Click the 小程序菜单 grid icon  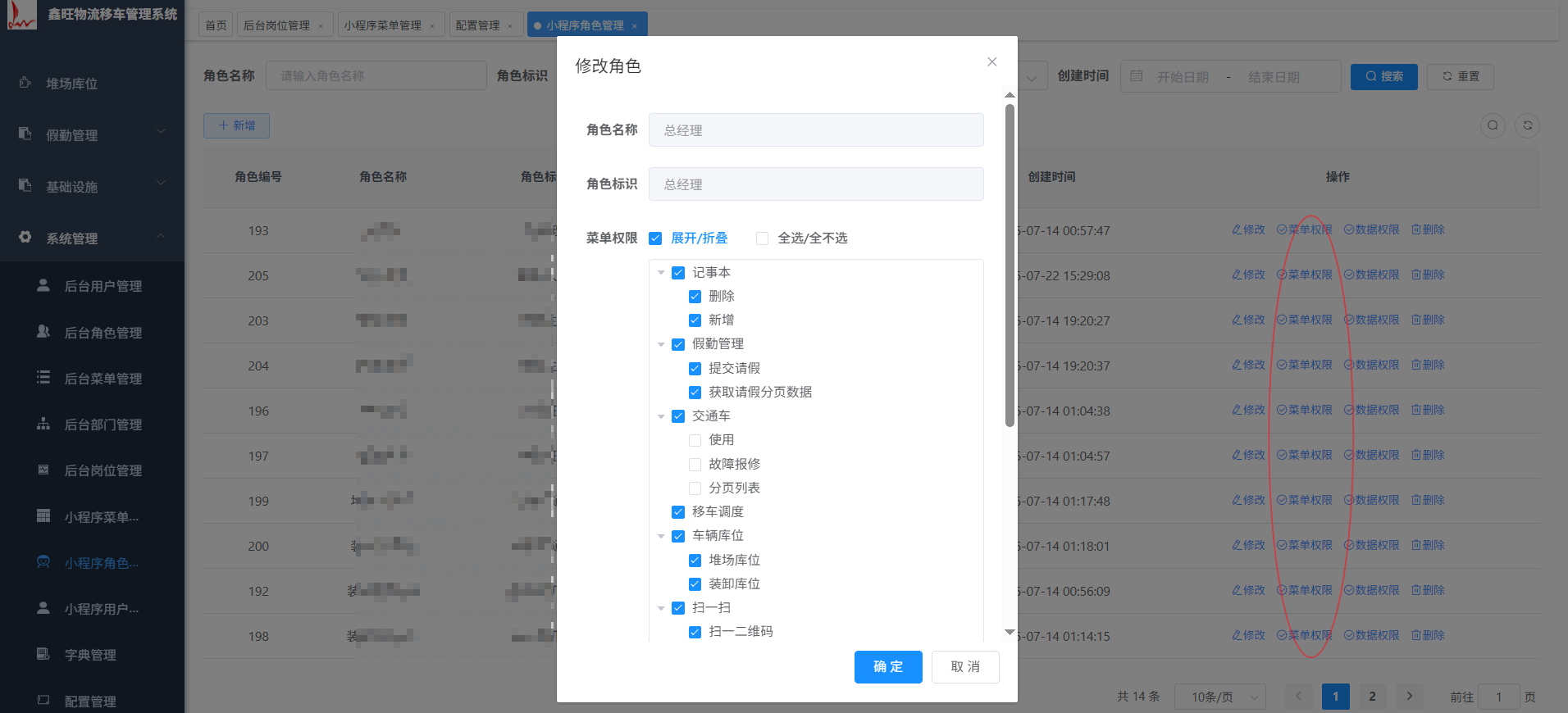43,515
